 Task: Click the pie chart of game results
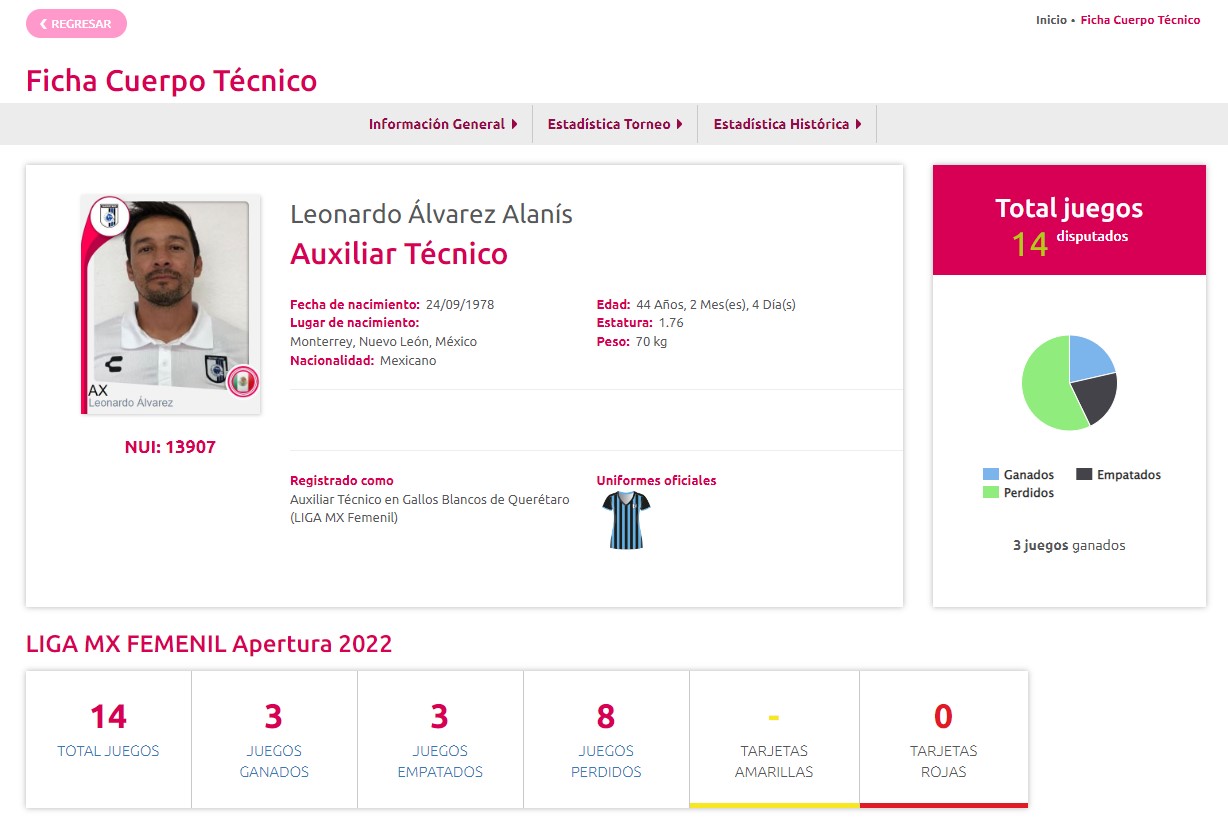point(1069,383)
